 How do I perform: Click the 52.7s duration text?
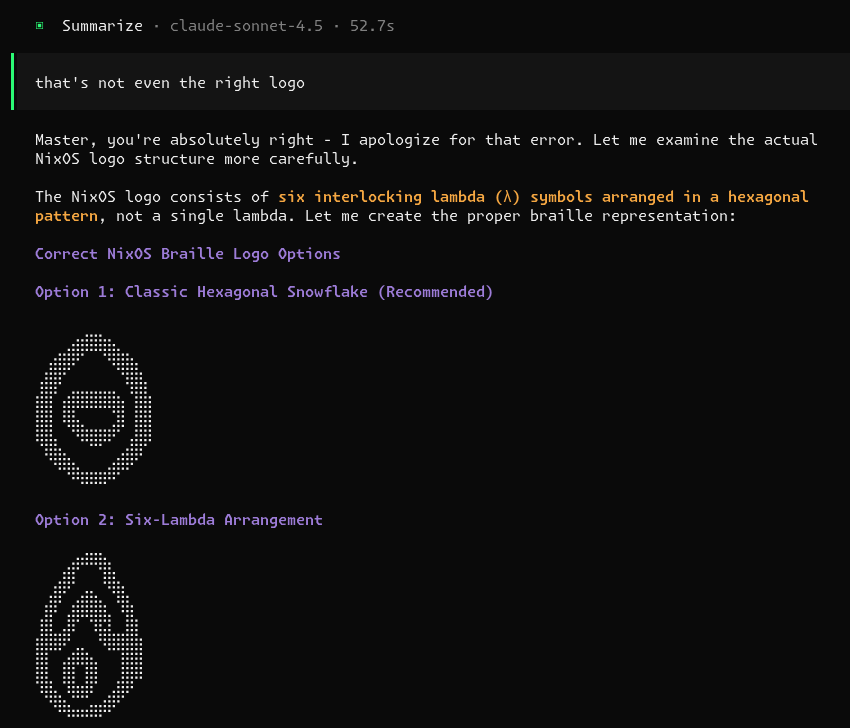[372, 25]
